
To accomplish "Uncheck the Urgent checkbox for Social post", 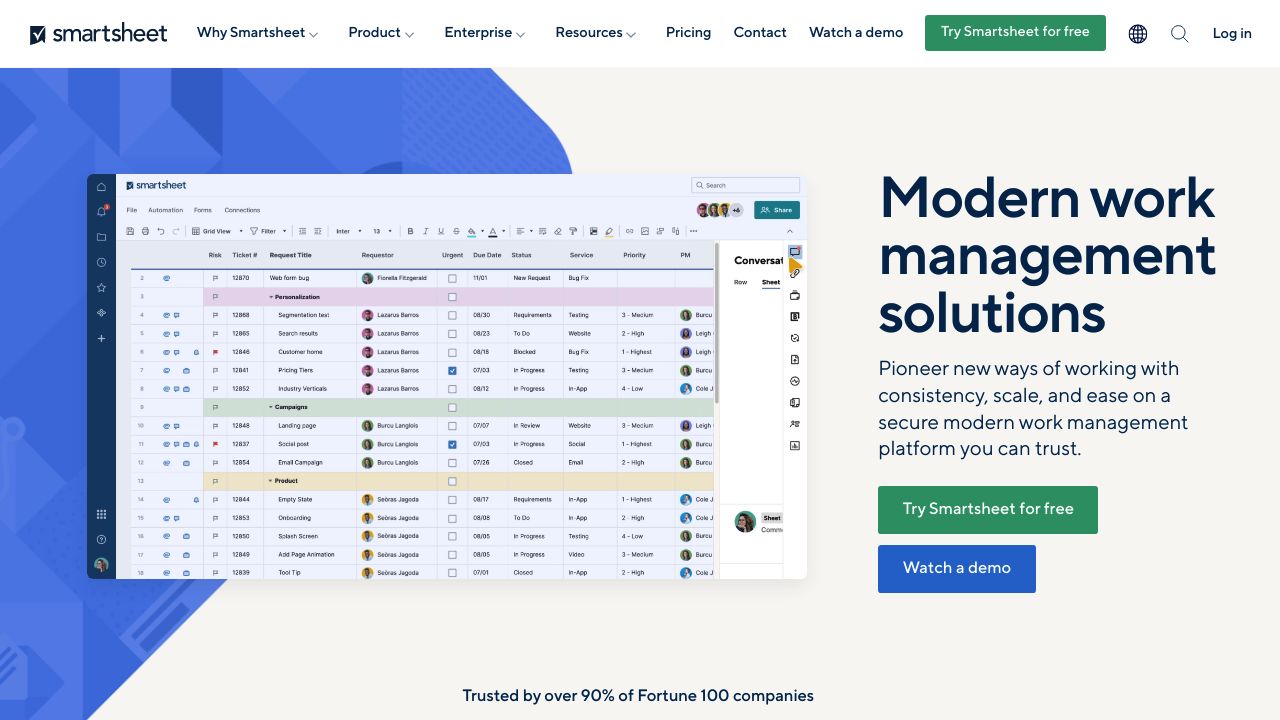I will [x=452, y=444].
